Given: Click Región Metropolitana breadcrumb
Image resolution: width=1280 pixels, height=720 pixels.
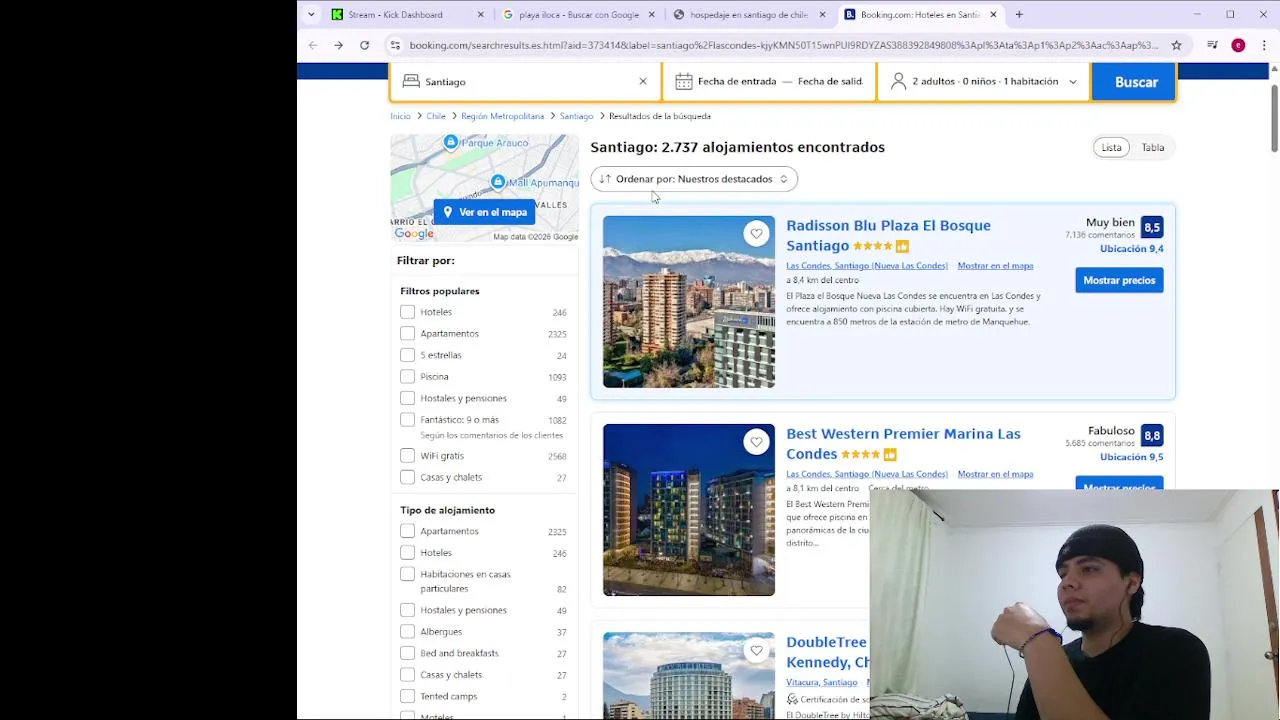Looking at the screenshot, I should click(502, 116).
